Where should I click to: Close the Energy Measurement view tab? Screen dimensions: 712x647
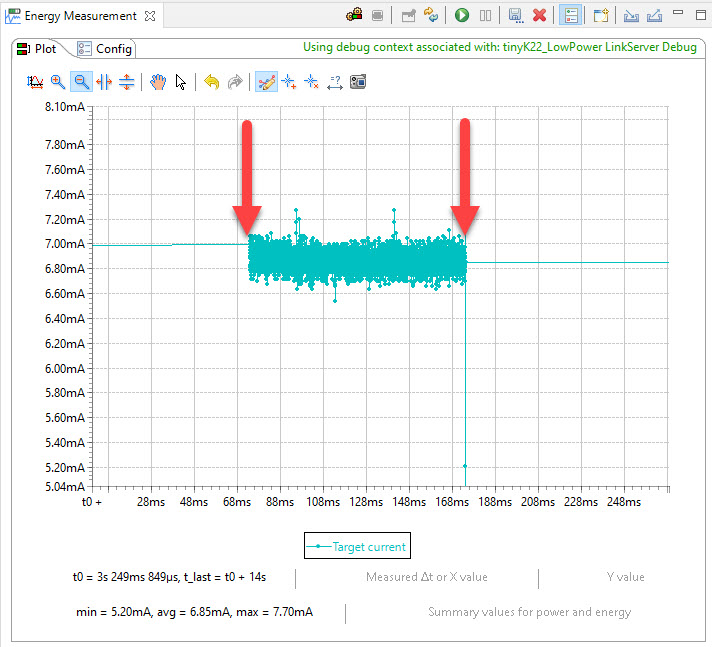pyautogui.click(x=150, y=16)
